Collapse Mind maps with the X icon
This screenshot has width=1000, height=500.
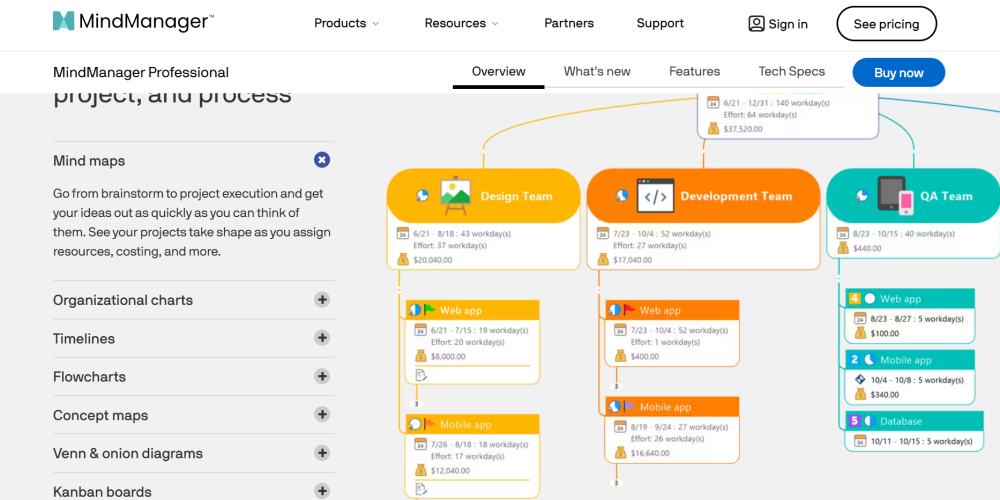point(321,160)
